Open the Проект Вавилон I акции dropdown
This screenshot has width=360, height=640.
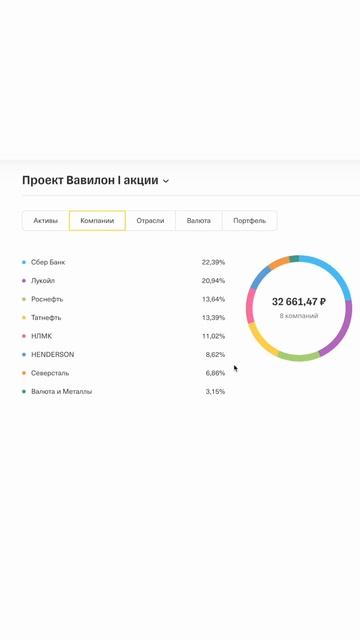tap(95, 180)
